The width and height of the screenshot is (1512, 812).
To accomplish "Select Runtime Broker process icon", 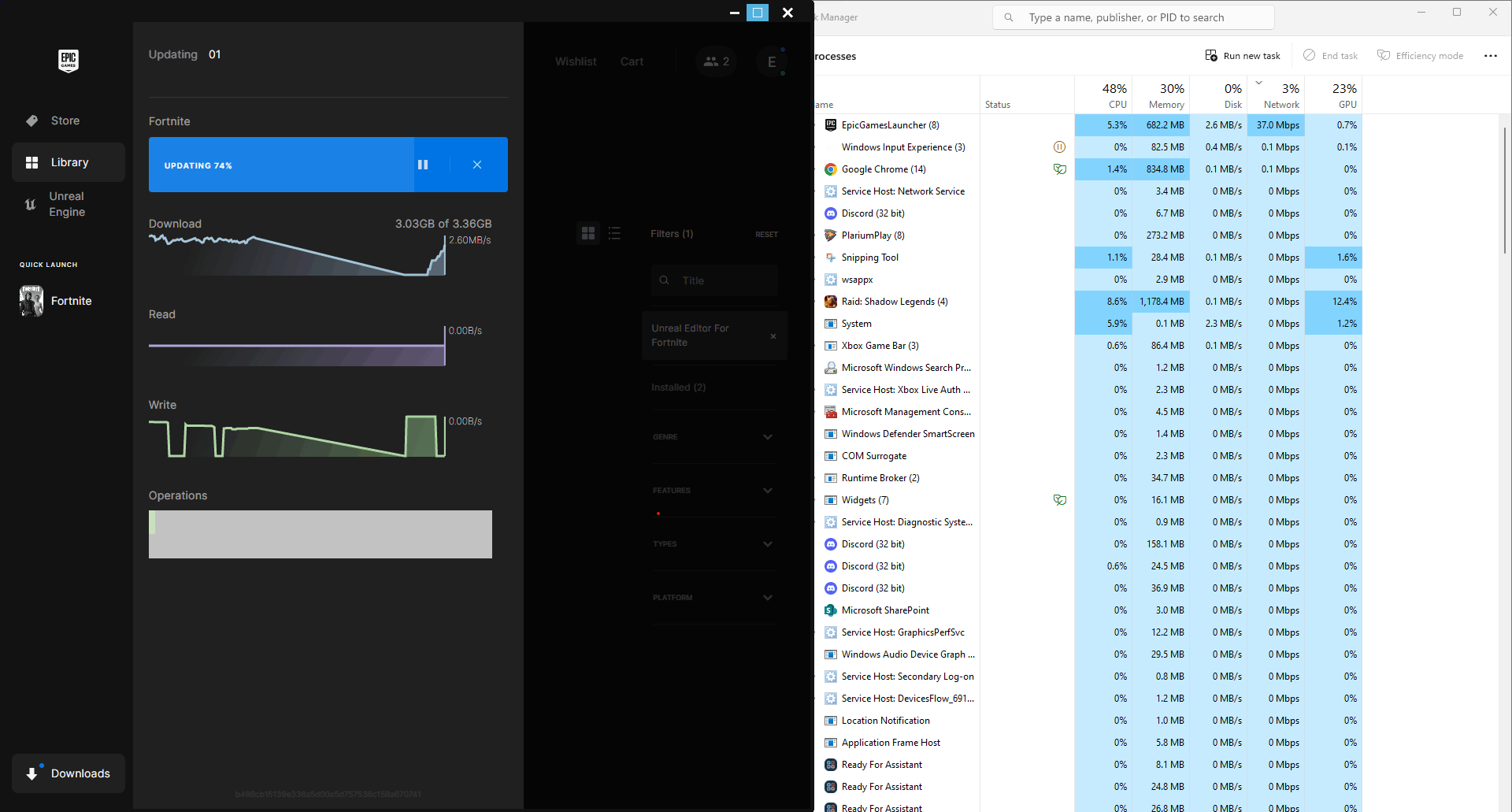I will [830, 478].
